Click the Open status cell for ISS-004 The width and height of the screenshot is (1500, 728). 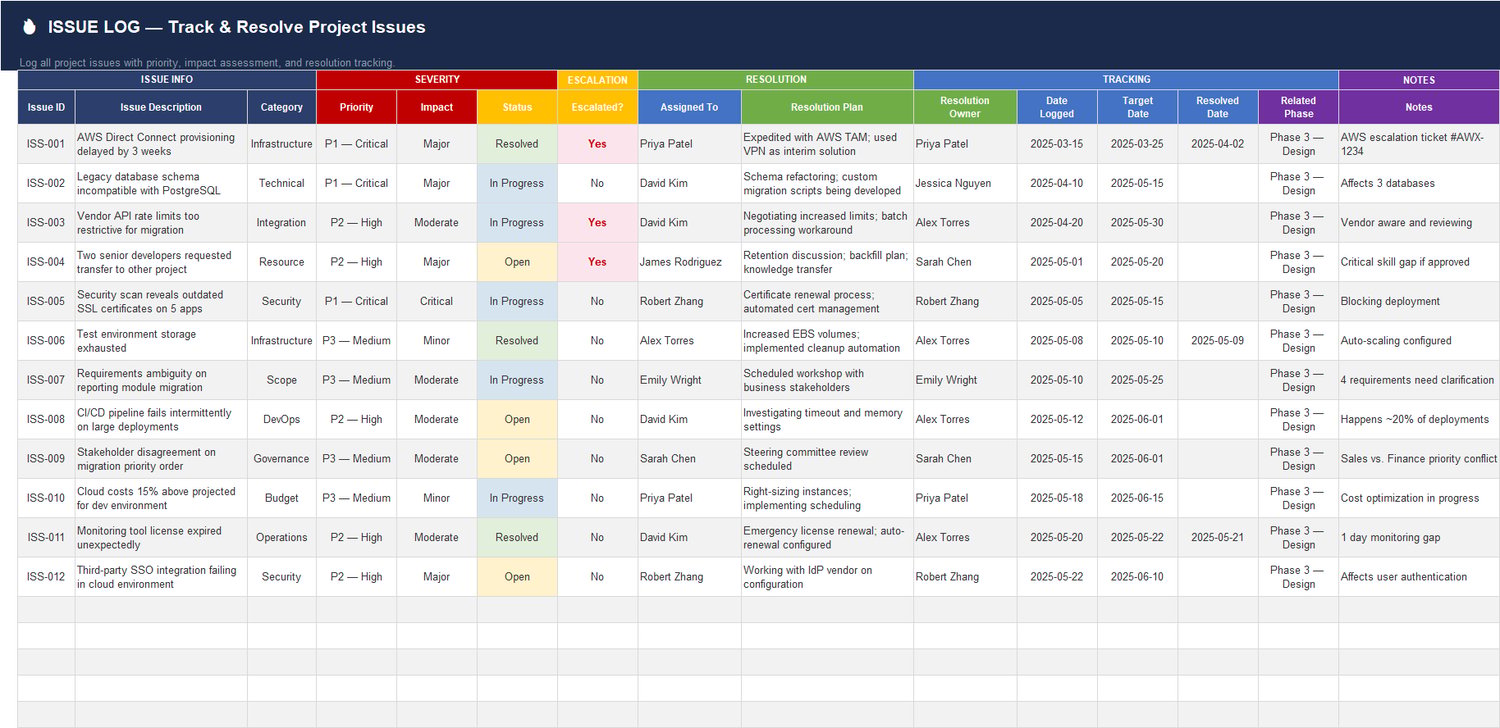(x=517, y=262)
